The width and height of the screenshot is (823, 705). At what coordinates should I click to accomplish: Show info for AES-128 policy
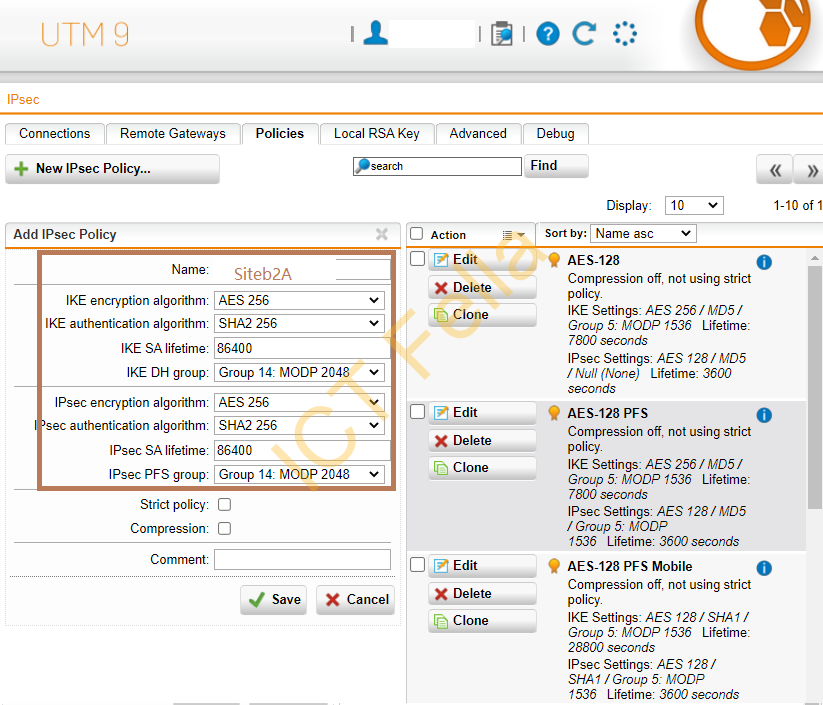[x=764, y=262]
